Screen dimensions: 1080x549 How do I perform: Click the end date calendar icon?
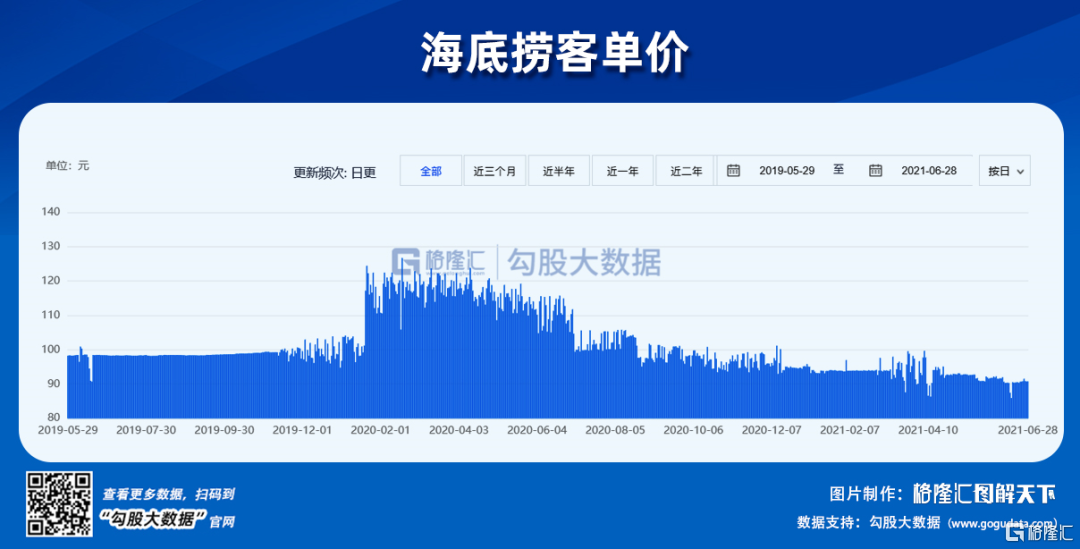tap(875, 171)
